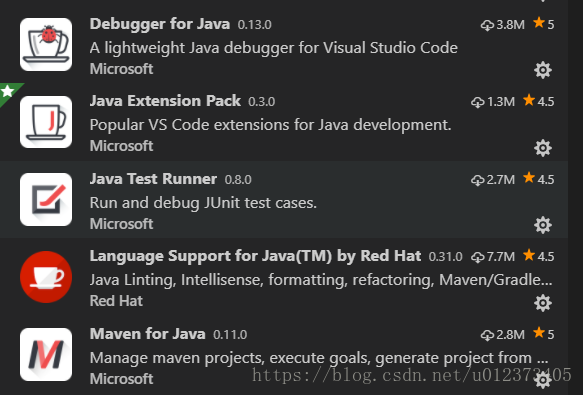This screenshot has height=395, width=583.
Task: Click the 7.7M download count for Red Hat extension
Action: [x=493, y=257]
